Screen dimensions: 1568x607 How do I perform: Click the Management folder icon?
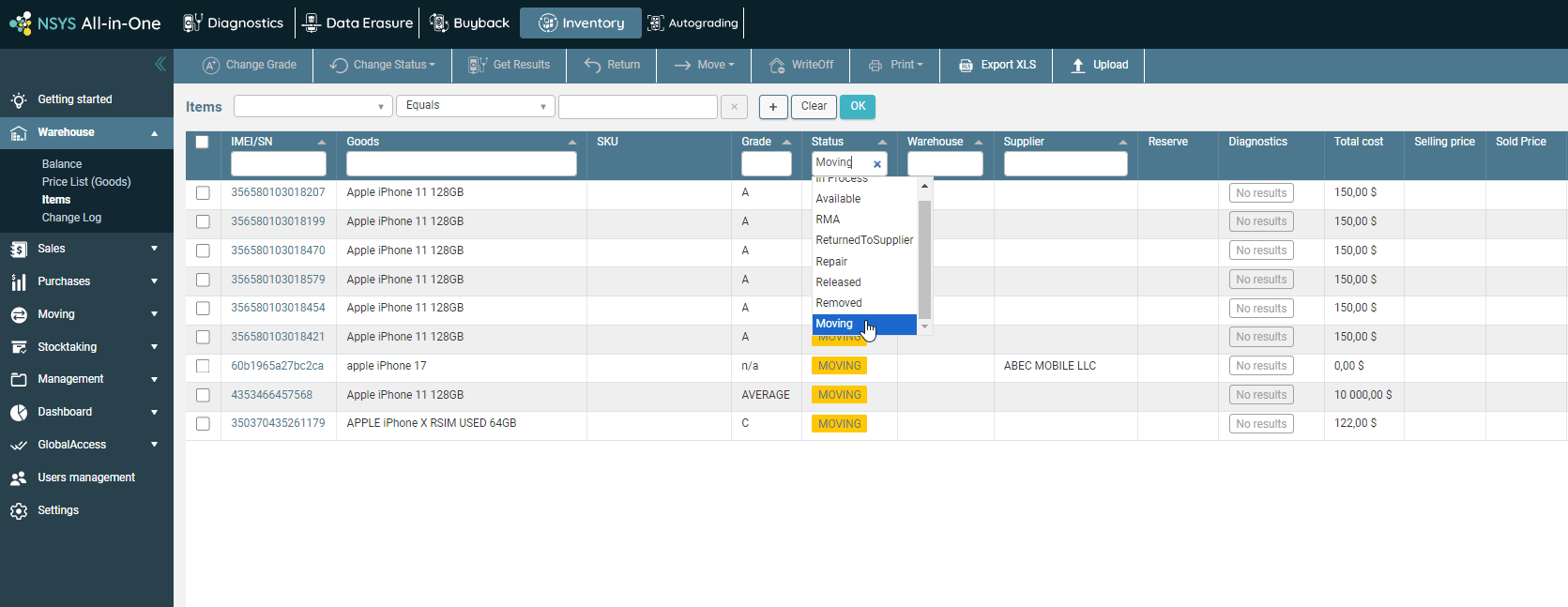(x=18, y=380)
